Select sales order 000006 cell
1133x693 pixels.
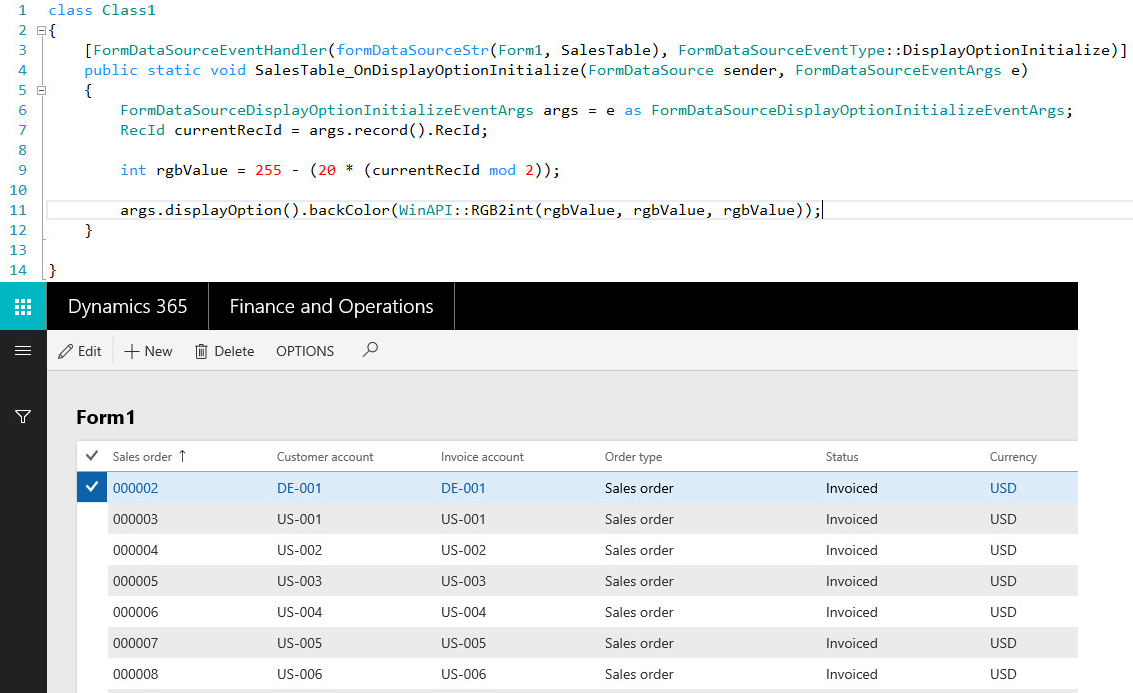[x=135, y=612]
